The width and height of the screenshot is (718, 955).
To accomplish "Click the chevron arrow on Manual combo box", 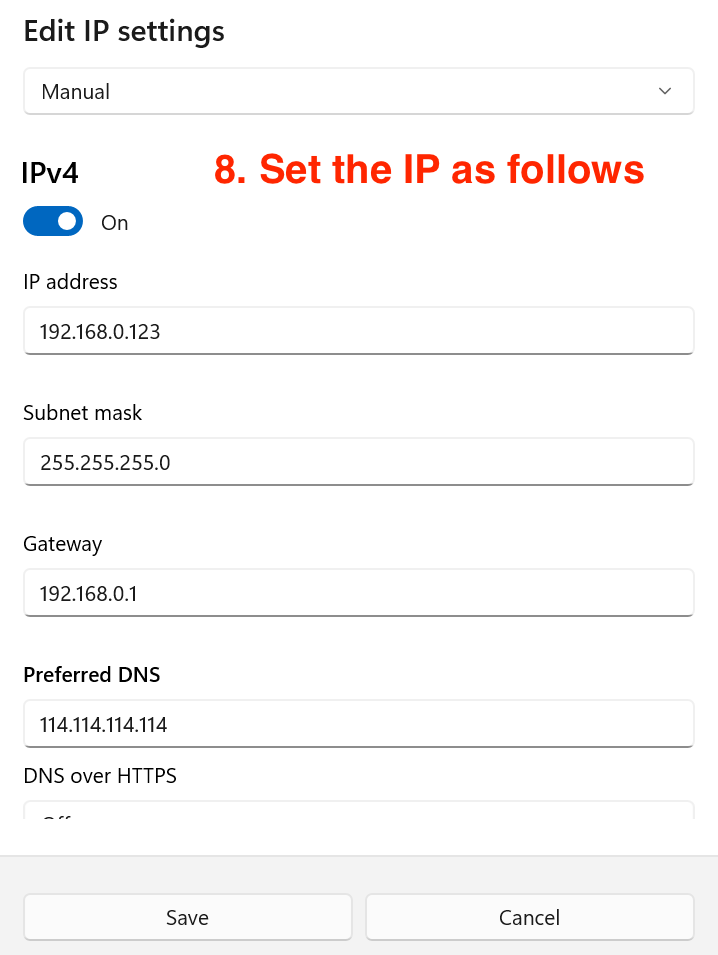I will [665, 91].
